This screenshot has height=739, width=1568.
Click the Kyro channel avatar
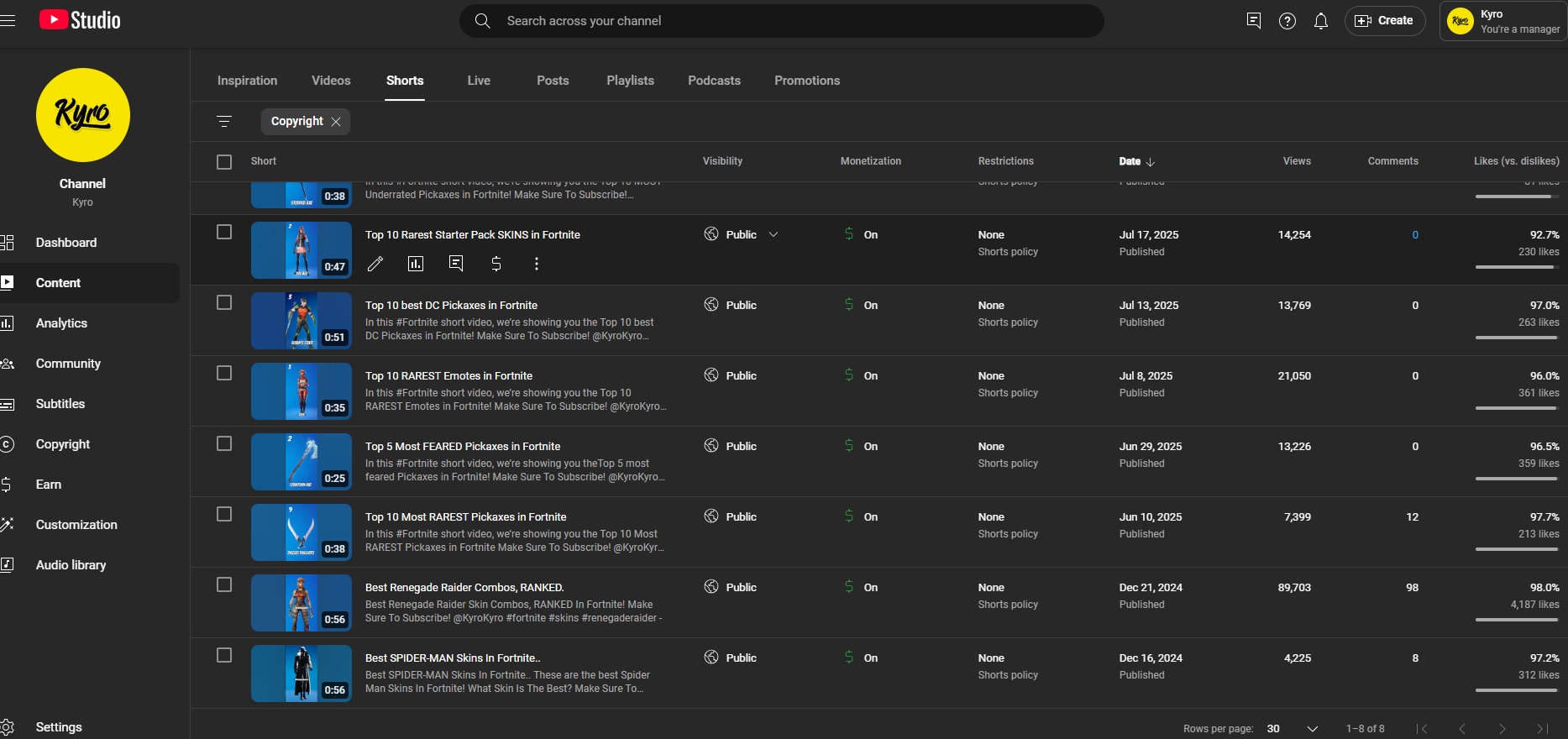pyautogui.click(x=83, y=115)
